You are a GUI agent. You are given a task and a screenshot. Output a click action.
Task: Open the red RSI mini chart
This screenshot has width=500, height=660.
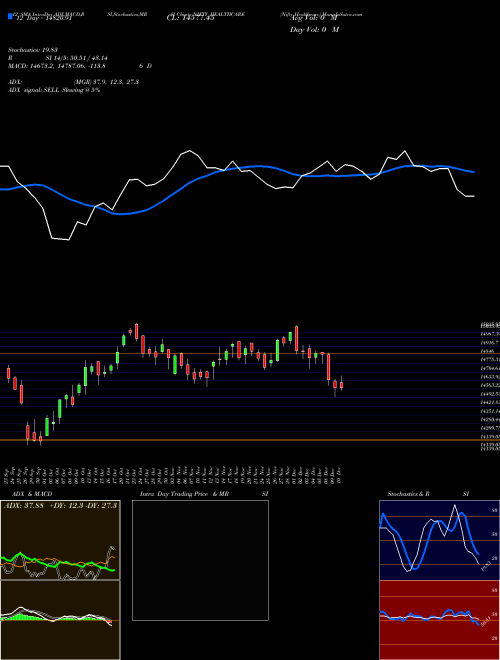click(439, 620)
